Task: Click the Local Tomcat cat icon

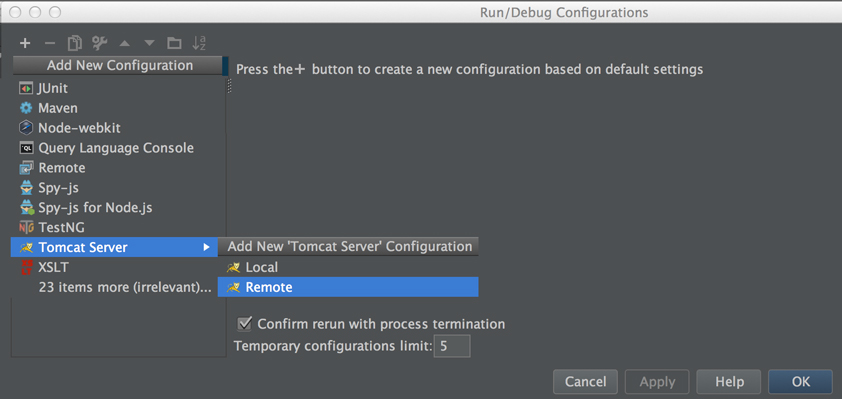Action: (233, 267)
